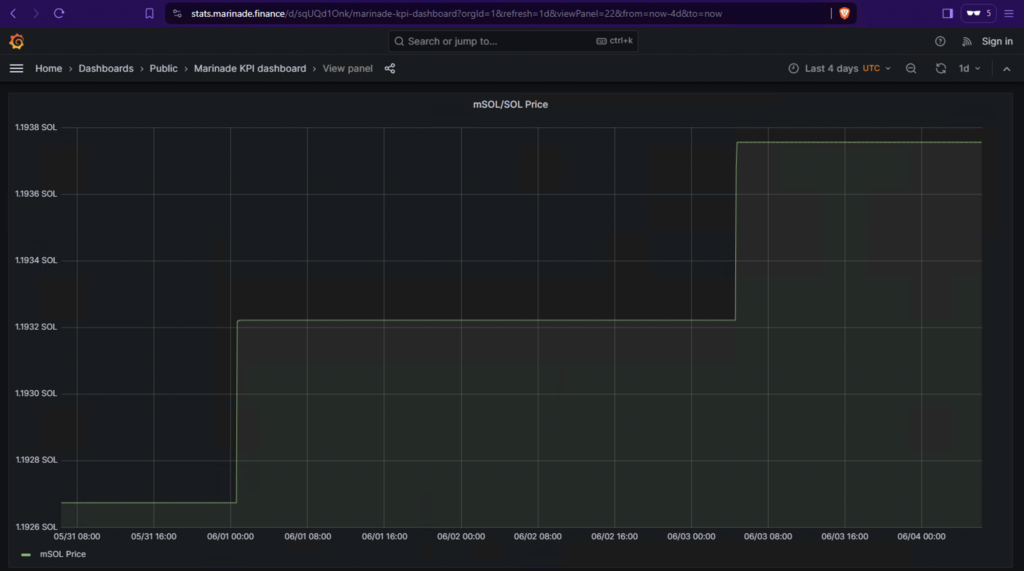Expand the 1d refresh interval dropdown

[x=970, y=68]
